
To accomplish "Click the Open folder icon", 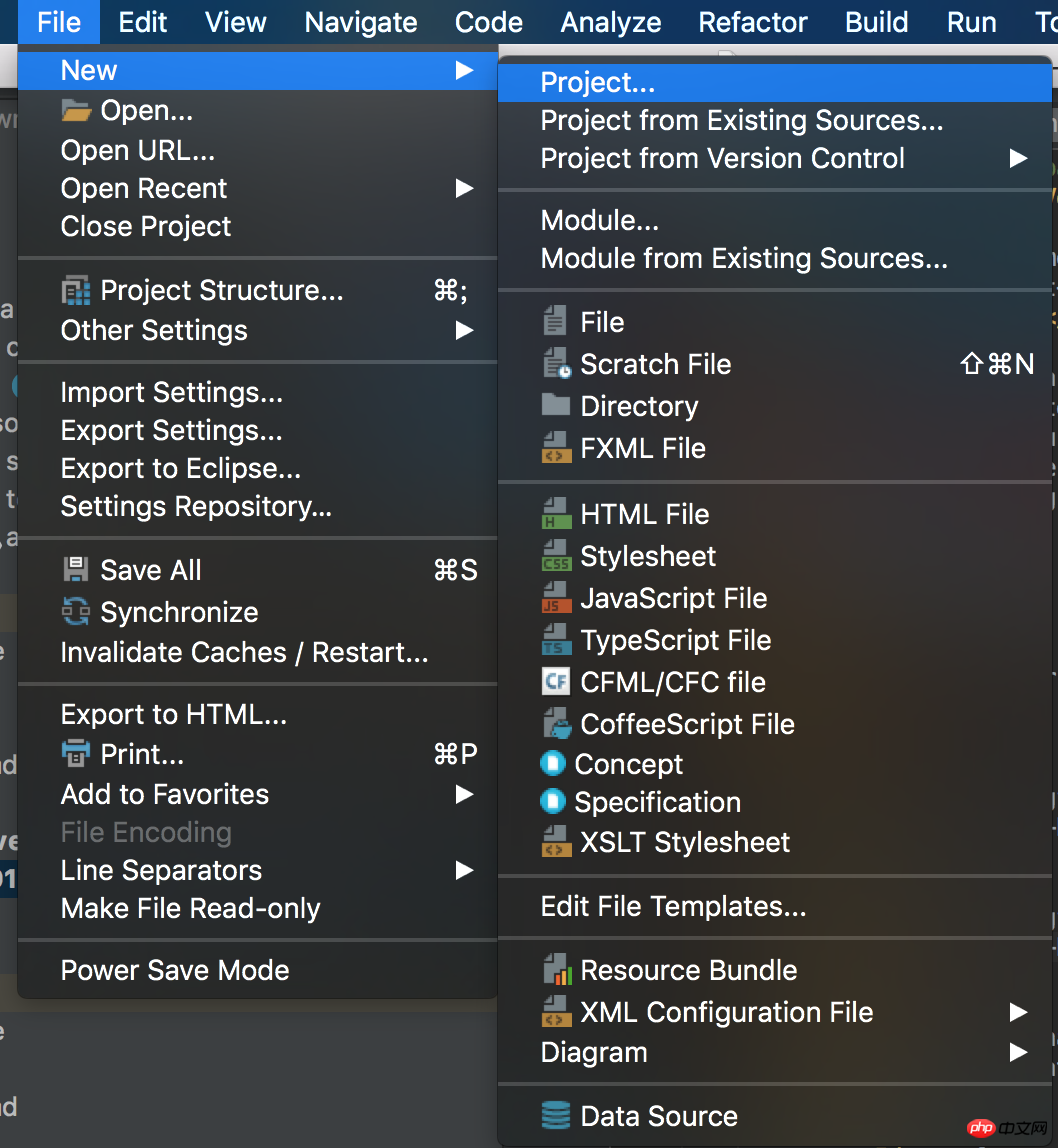I will [x=76, y=111].
